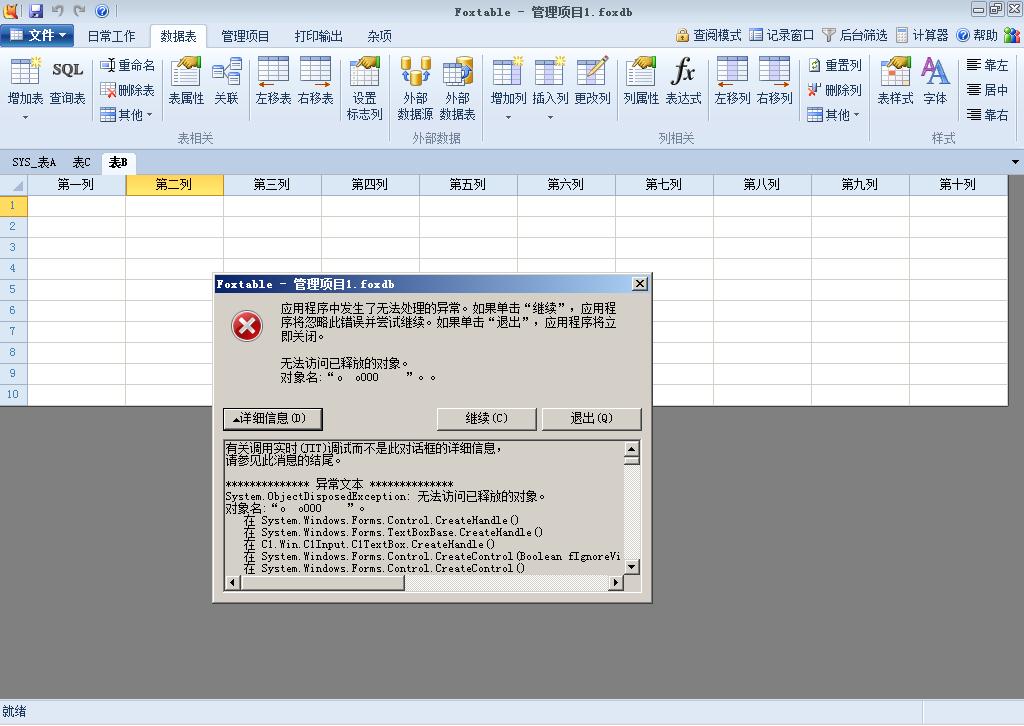The width and height of the screenshot is (1024, 726).
Task: Click the details box vertical scrollbar down arrow
Action: tap(632, 567)
